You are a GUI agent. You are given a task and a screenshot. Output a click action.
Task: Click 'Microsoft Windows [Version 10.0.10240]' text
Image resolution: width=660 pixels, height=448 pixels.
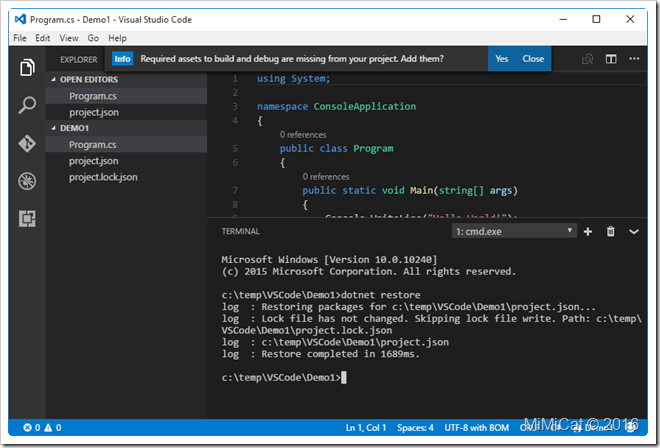(x=329, y=259)
